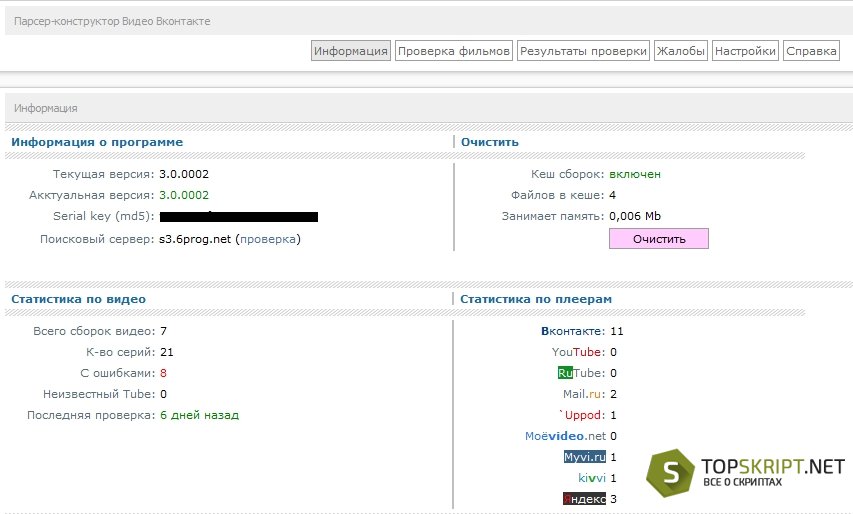Click the Файлов в кеше label

point(558,195)
